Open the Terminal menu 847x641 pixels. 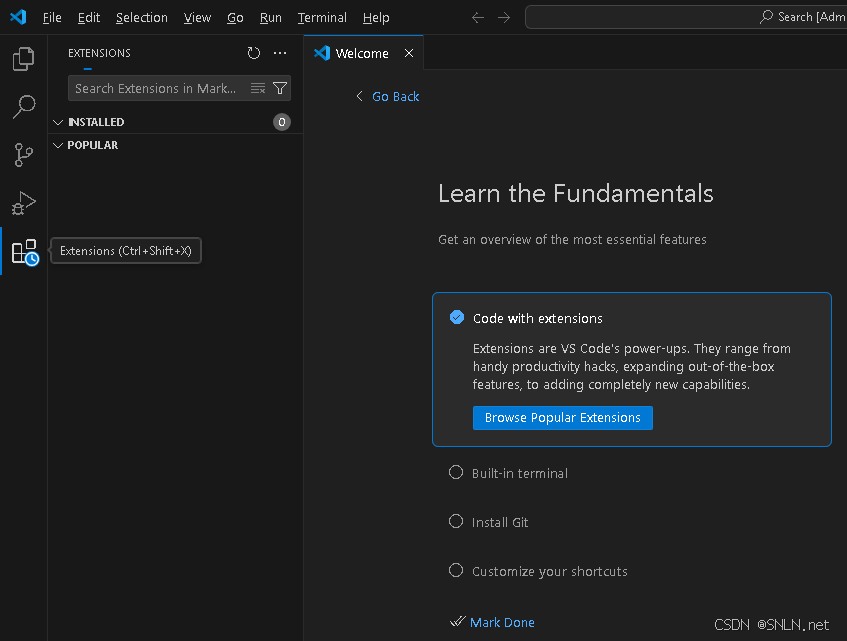[322, 17]
